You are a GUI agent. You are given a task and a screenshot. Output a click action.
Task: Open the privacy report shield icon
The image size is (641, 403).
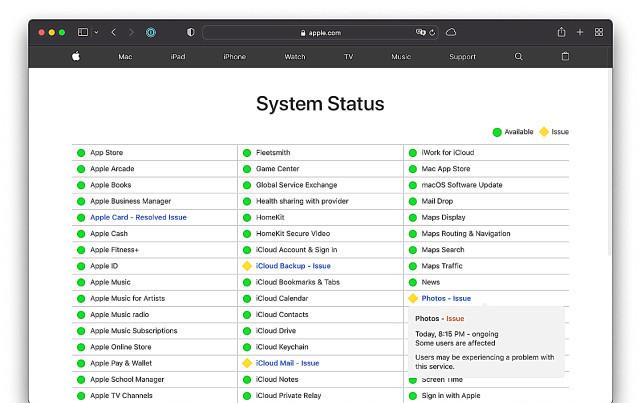click(x=191, y=32)
